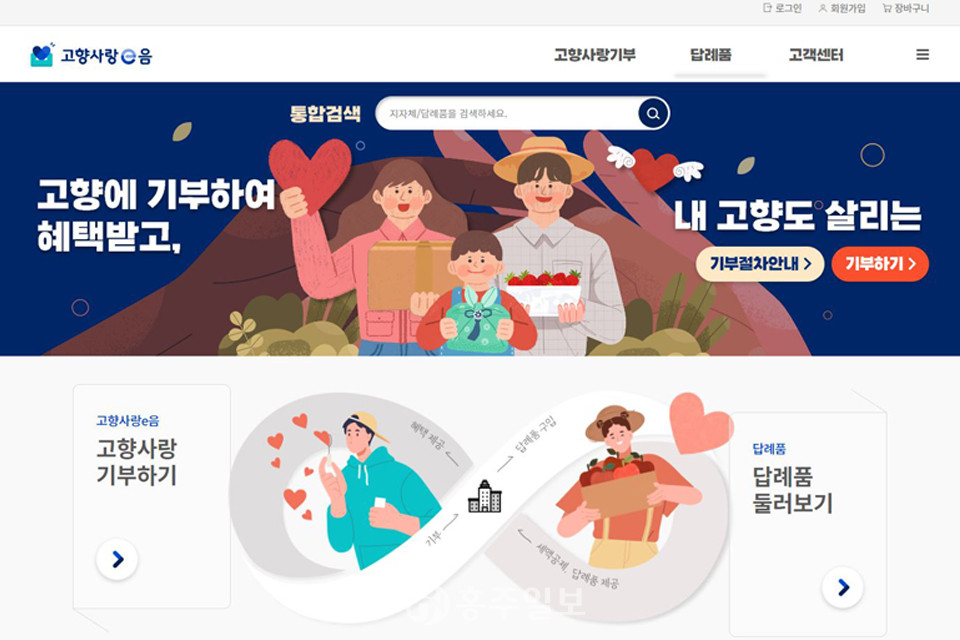Click the building icon in the infinity graphic
The height and width of the screenshot is (640, 960).
pyautogui.click(x=484, y=496)
